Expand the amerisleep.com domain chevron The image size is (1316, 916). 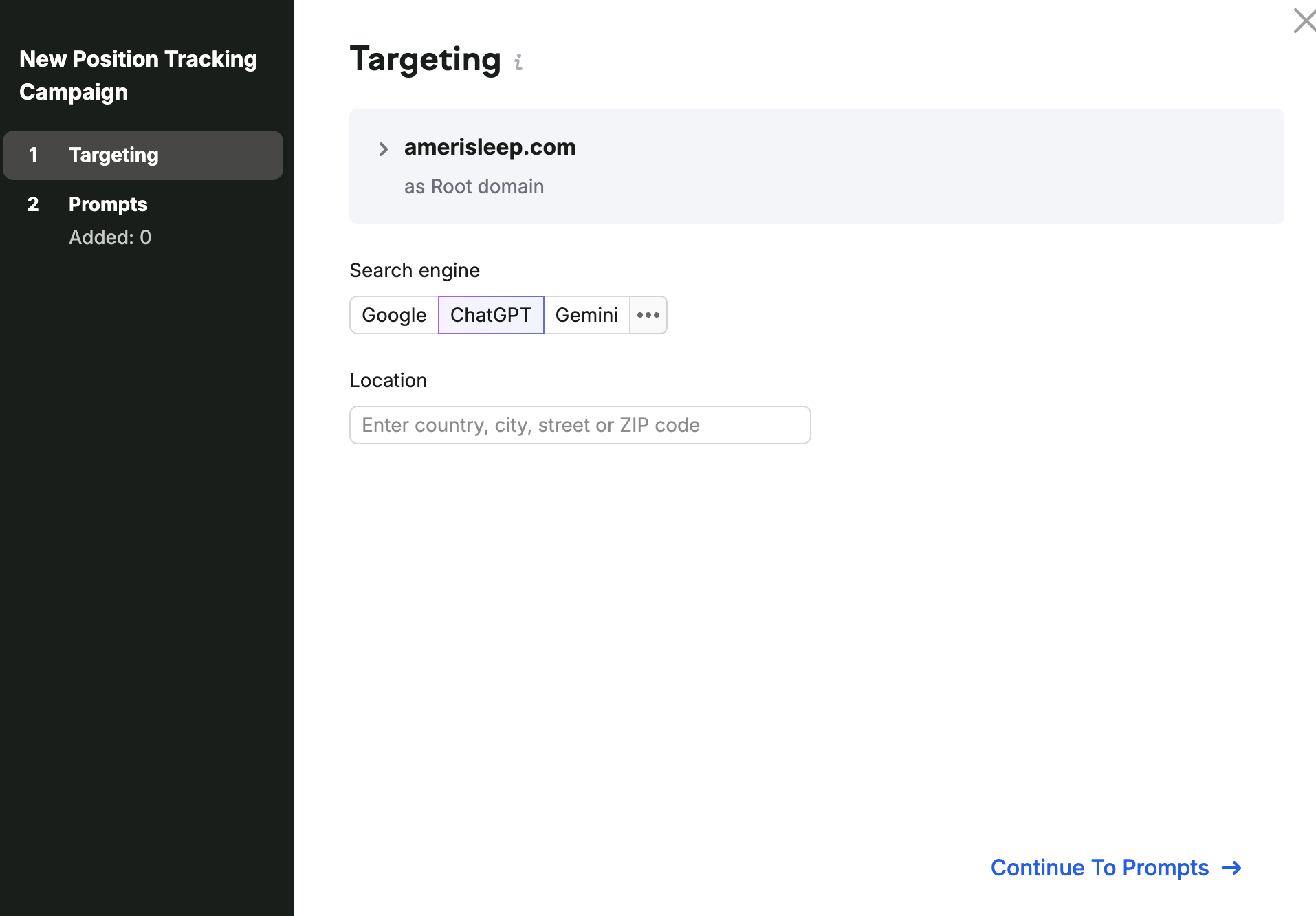pos(384,149)
